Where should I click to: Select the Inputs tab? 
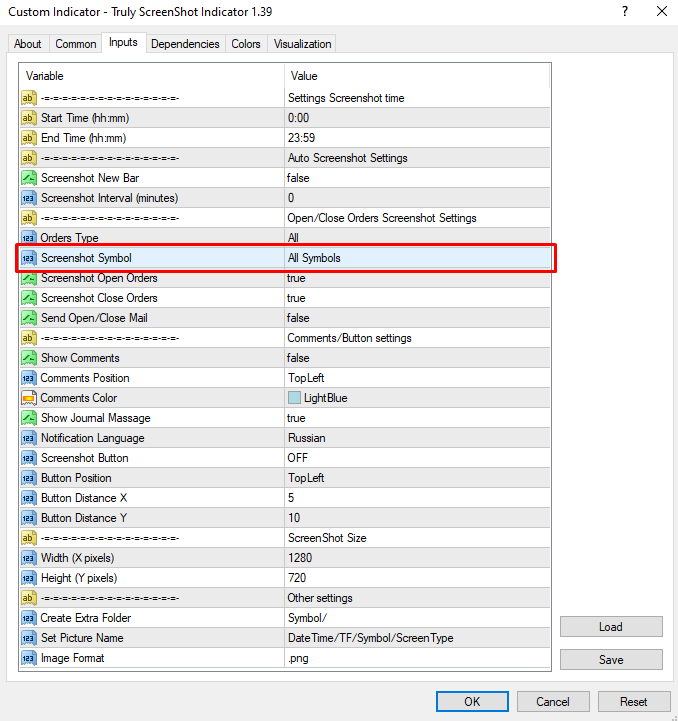pos(123,42)
